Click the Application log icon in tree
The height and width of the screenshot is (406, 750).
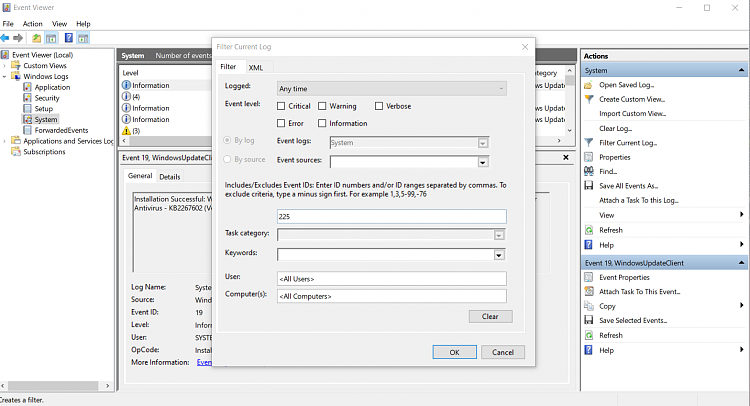[x=27, y=87]
